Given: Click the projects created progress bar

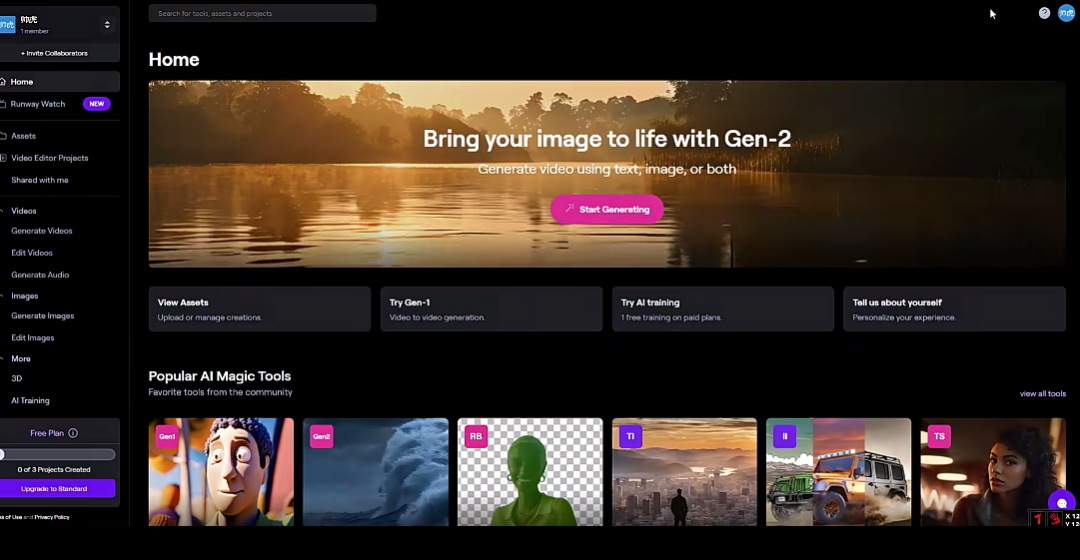Looking at the screenshot, I should coord(59,454).
